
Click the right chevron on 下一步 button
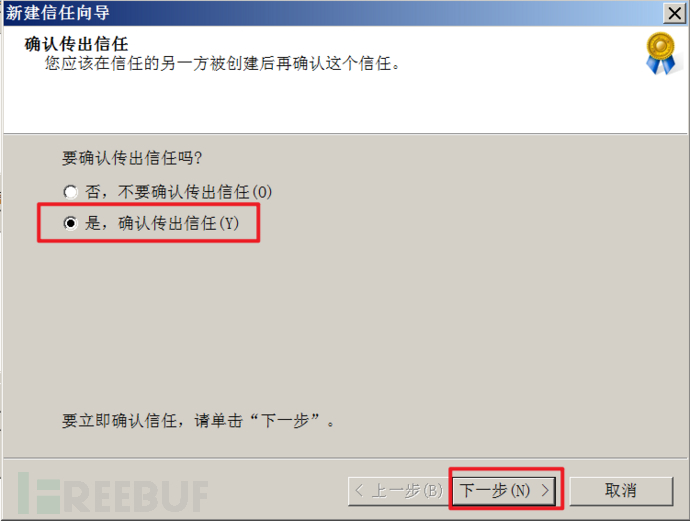point(545,490)
